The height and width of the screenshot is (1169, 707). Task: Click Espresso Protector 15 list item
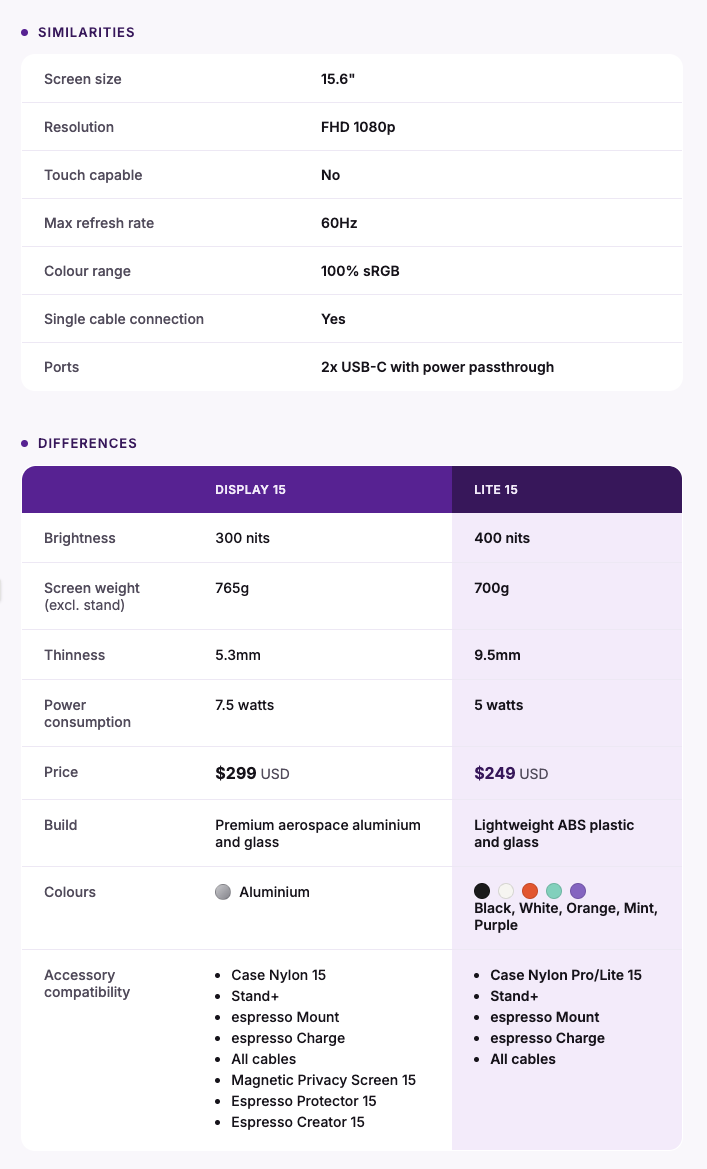point(304,1100)
